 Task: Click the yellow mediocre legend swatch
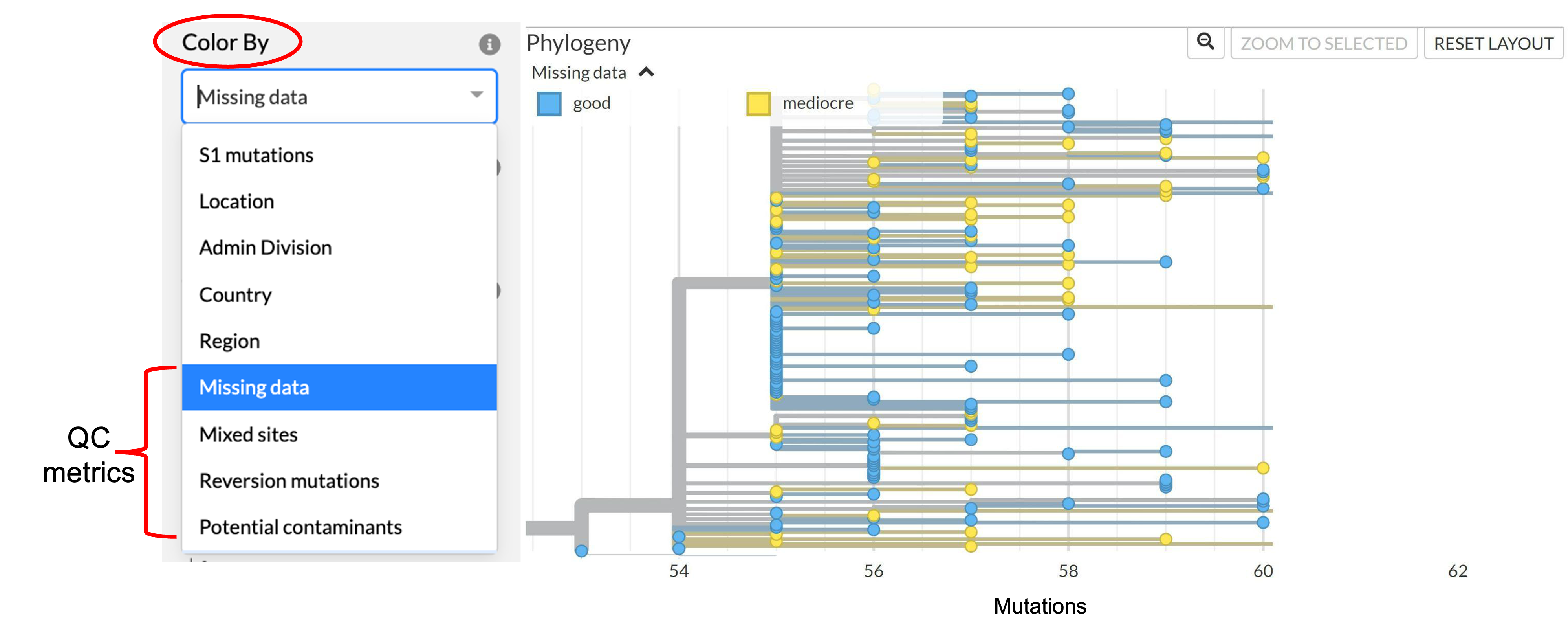758,103
